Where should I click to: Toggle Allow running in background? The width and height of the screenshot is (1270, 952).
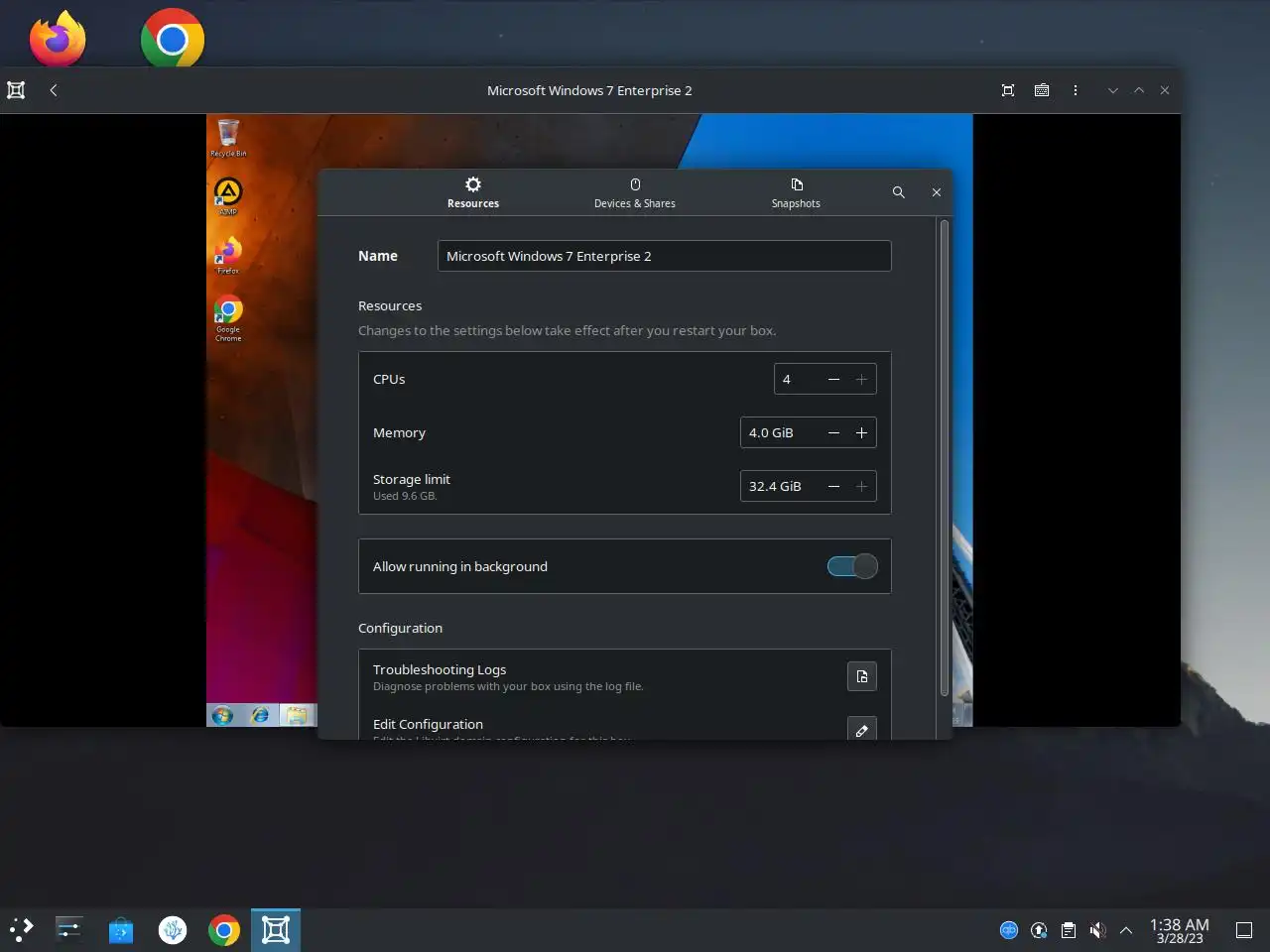[852, 566]
